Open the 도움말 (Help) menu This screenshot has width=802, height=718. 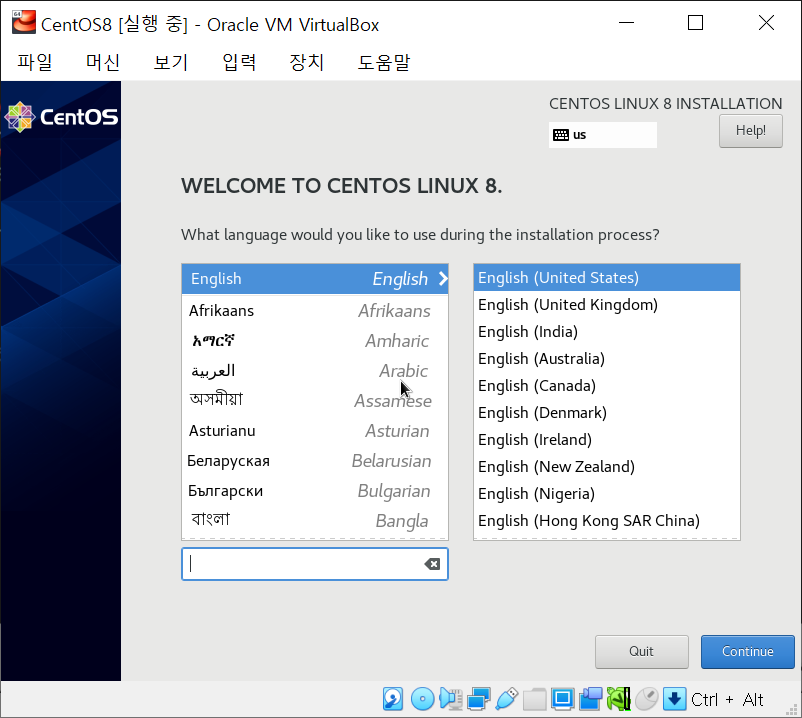click(384, 62)
